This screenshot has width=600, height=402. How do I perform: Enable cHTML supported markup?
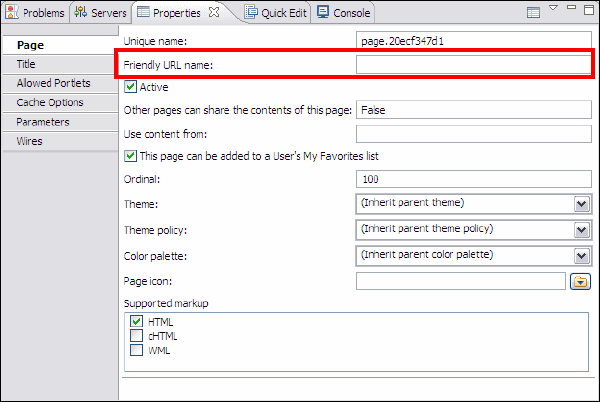(x=136, y=336)
